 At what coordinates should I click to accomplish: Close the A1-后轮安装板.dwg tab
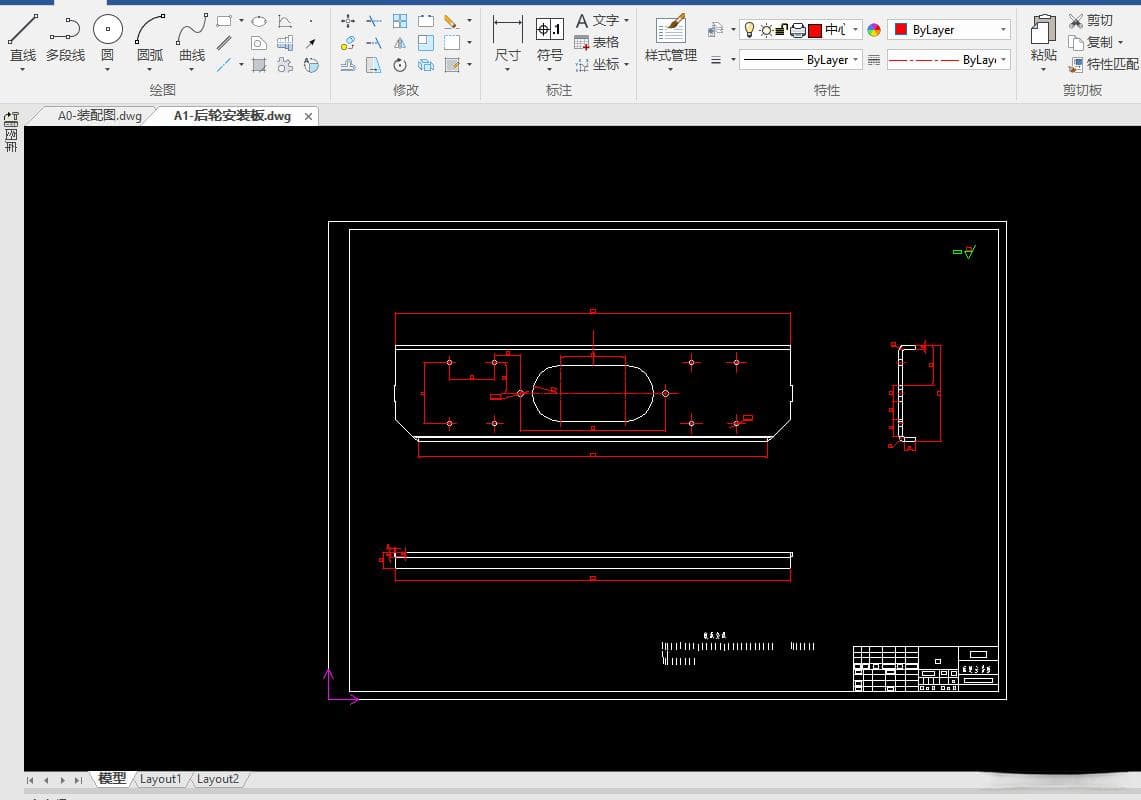tap(309, 116)
